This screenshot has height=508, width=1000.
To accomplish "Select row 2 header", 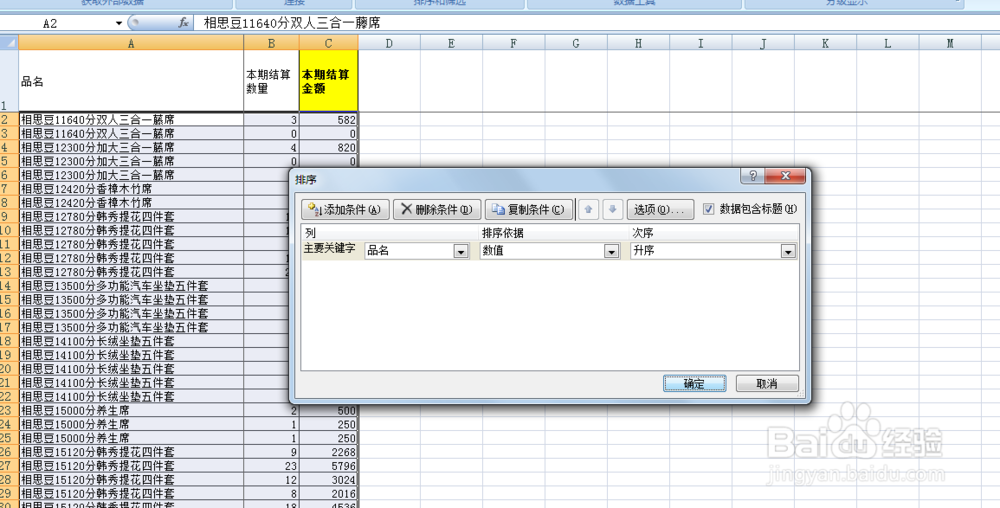I will [9, 119].
